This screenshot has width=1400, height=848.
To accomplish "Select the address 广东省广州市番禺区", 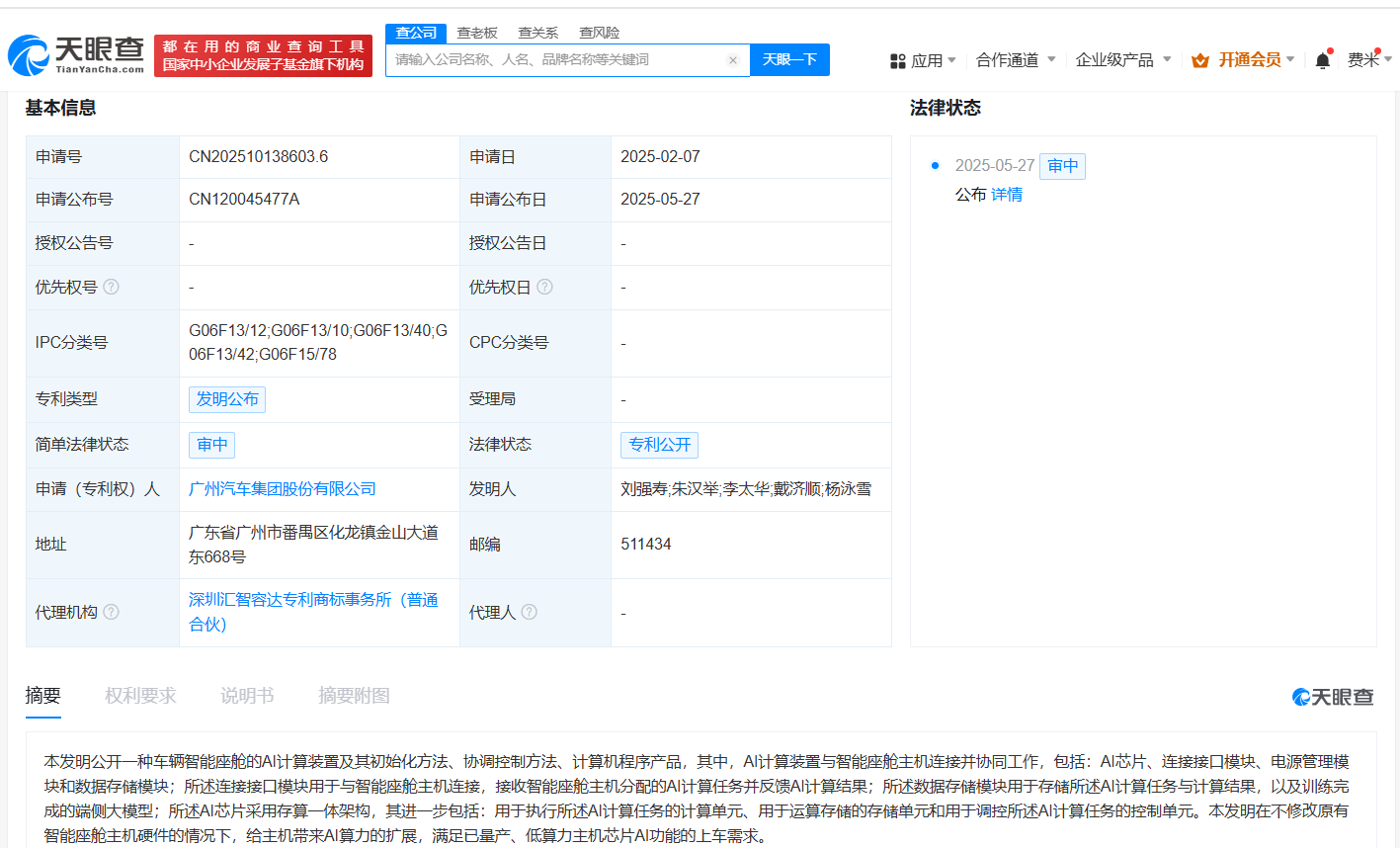I will [x=259, y=533].
